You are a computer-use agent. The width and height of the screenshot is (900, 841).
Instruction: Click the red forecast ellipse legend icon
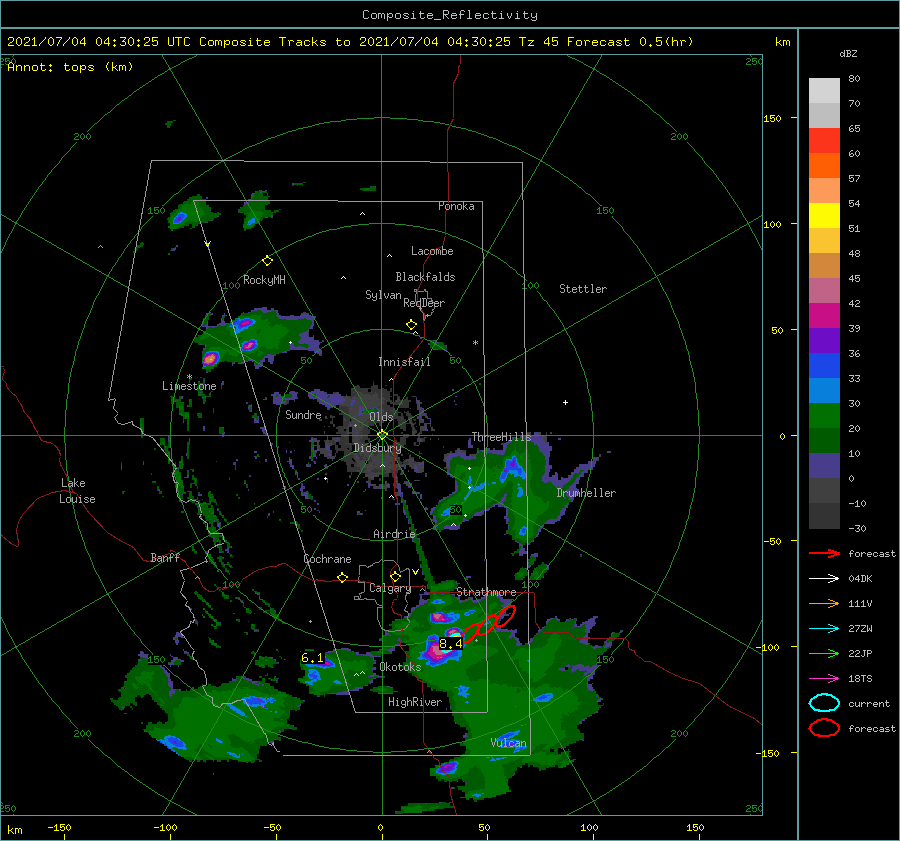(x=824, y=728)
